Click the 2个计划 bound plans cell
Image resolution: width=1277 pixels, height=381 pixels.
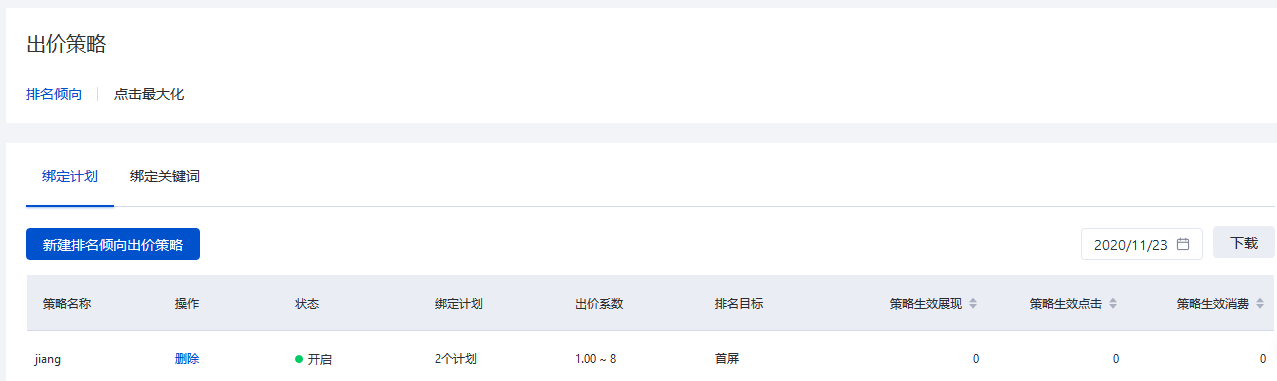coord(455,359)
